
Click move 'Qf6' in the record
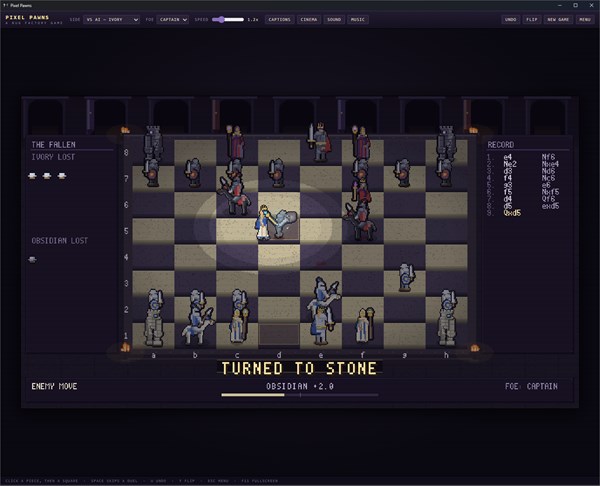point(548,199)
